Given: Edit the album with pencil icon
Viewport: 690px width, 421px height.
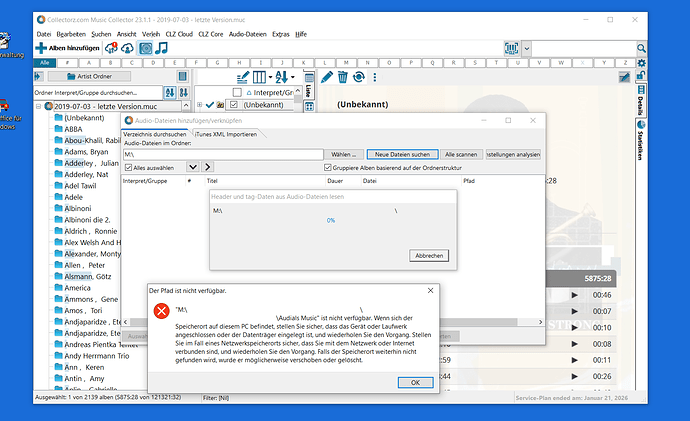Looking at the screenshot, I should coord(327,77).
